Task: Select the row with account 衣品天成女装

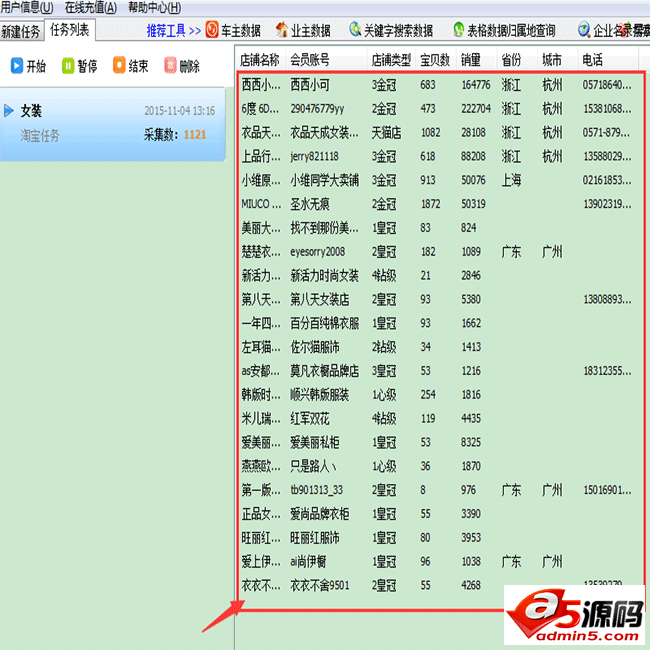Action: point(441,133)
